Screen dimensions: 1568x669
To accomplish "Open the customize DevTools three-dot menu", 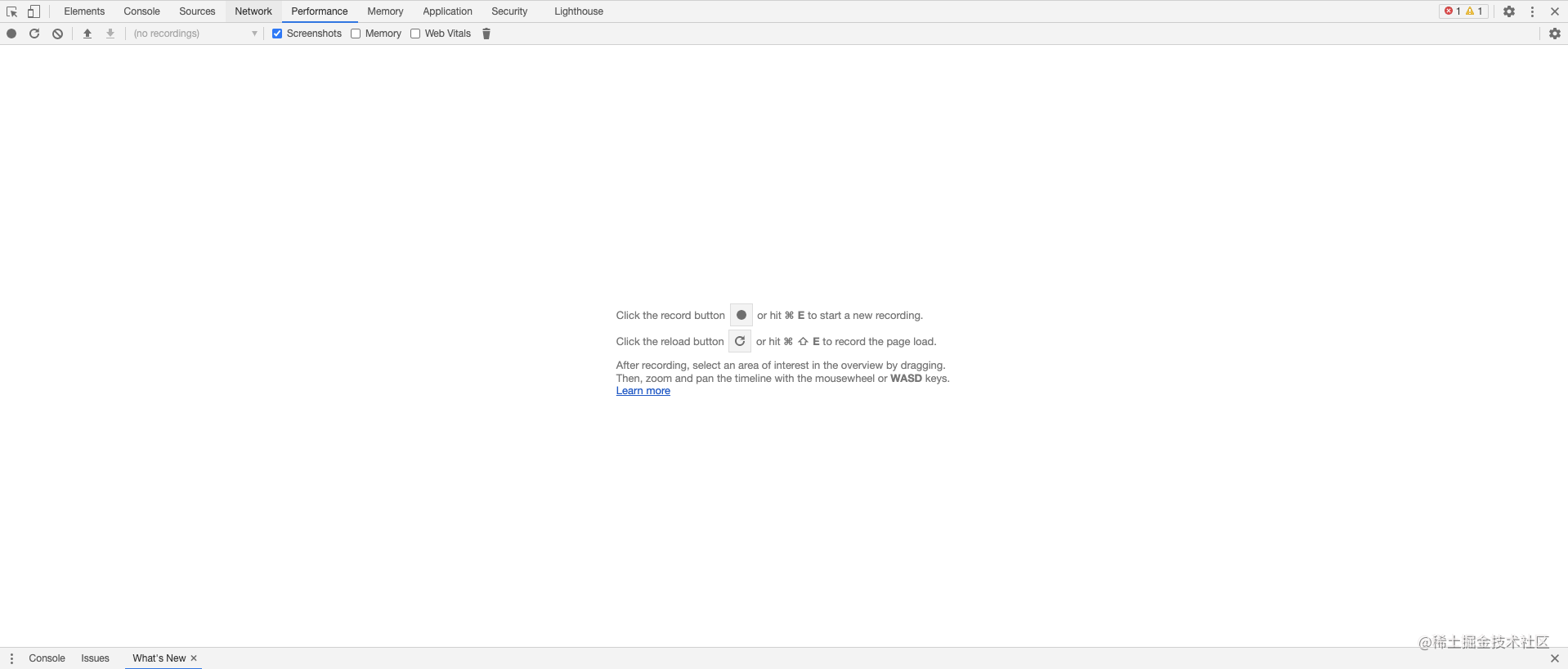I will [x=1532, y=11].
